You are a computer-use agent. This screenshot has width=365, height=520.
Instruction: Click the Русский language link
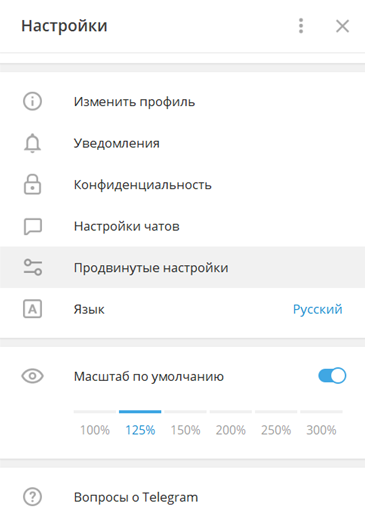tap(317, 309)
